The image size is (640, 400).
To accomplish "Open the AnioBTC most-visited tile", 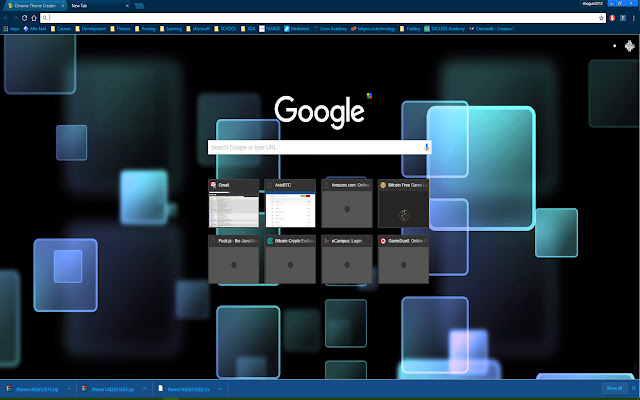I will (290, 203).
